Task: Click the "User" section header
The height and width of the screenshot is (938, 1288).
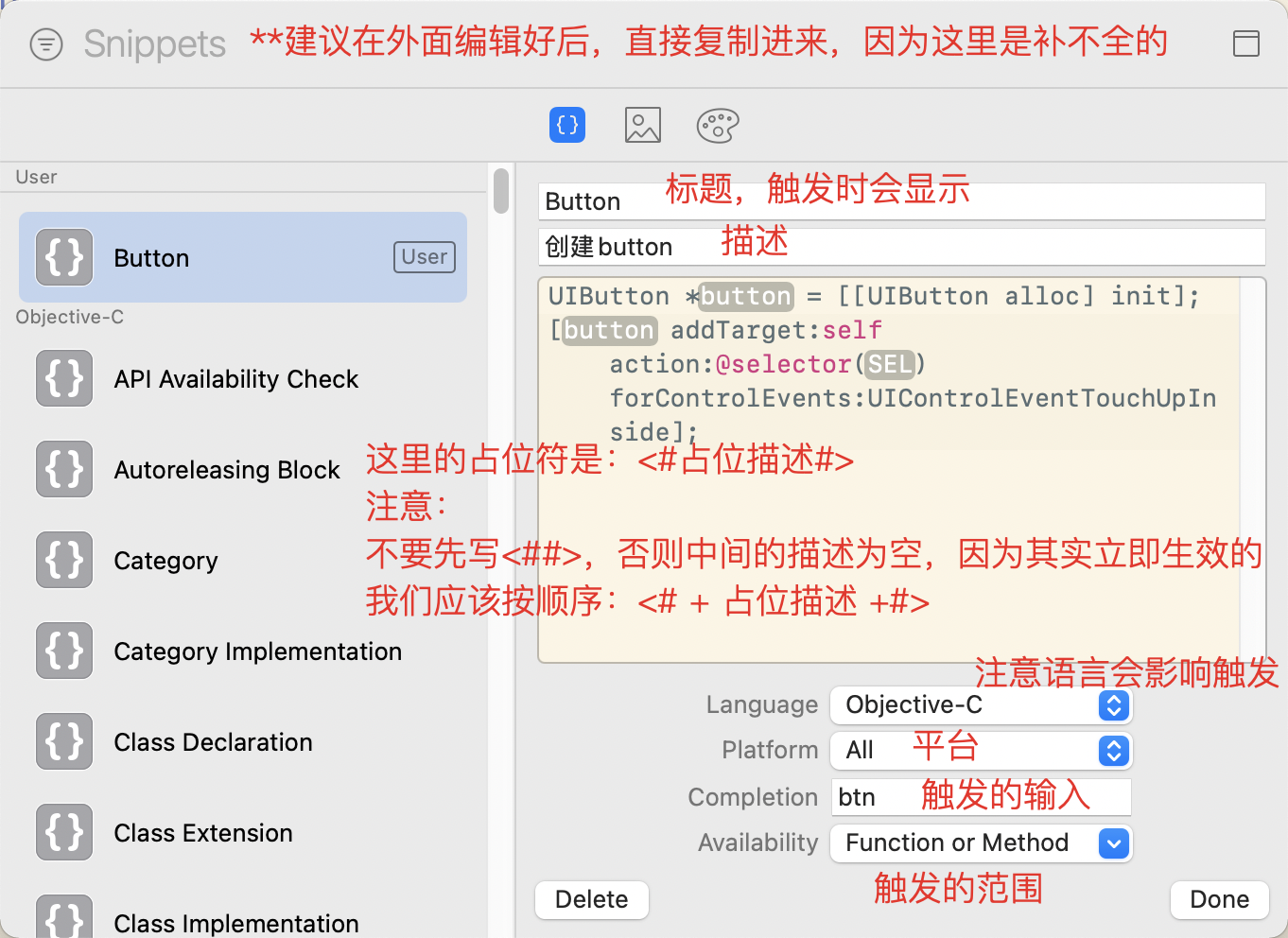Action: click(x=36, y=177)
